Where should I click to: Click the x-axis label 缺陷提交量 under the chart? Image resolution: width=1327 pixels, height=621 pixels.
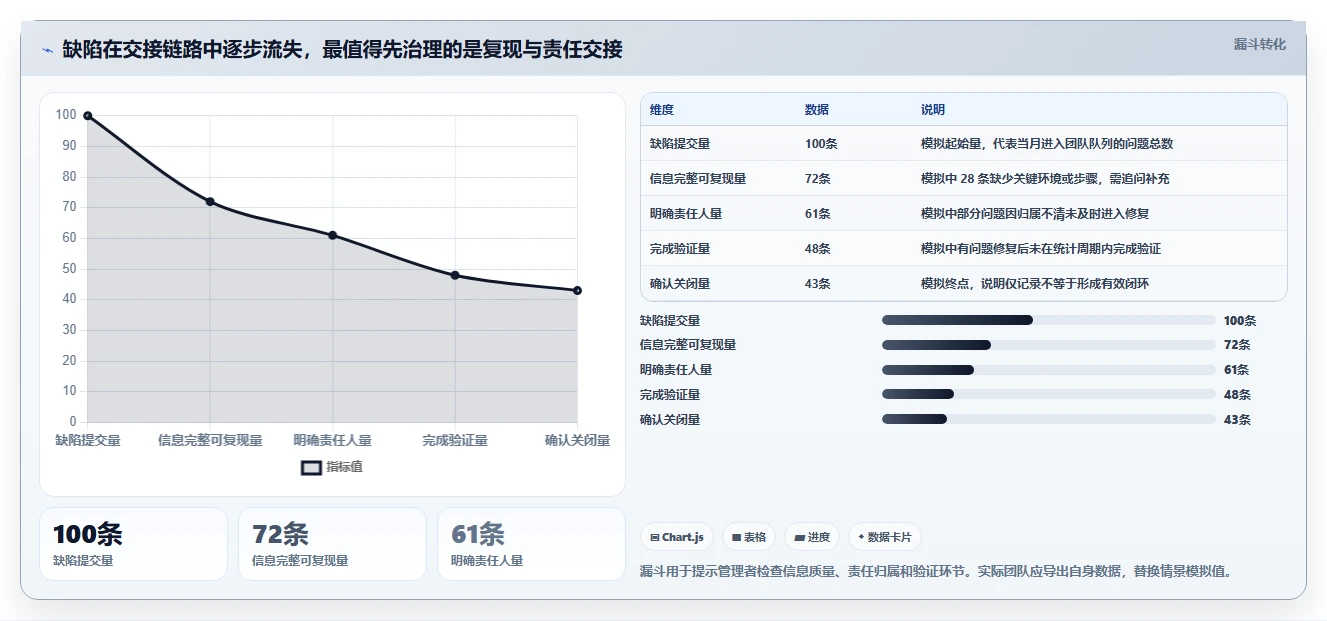88,440
